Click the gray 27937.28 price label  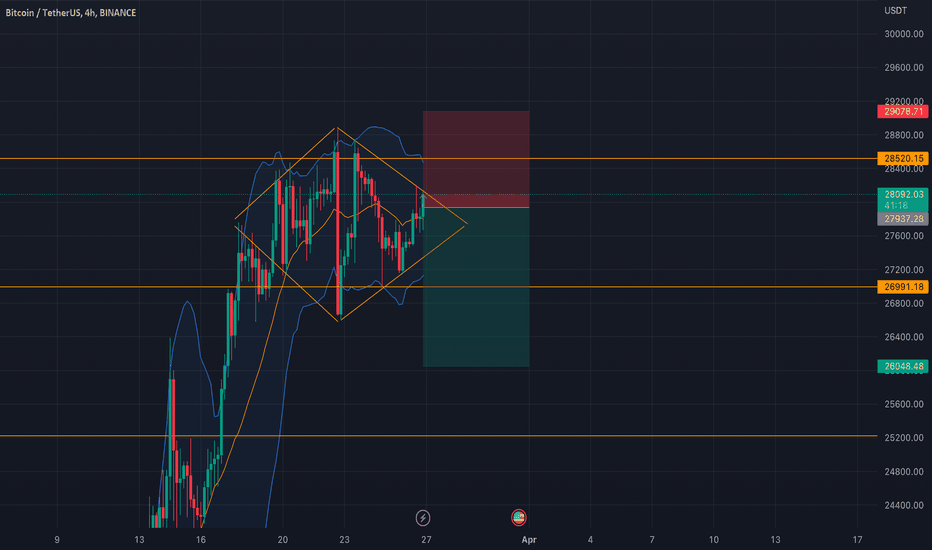click(x=903, y=219)
